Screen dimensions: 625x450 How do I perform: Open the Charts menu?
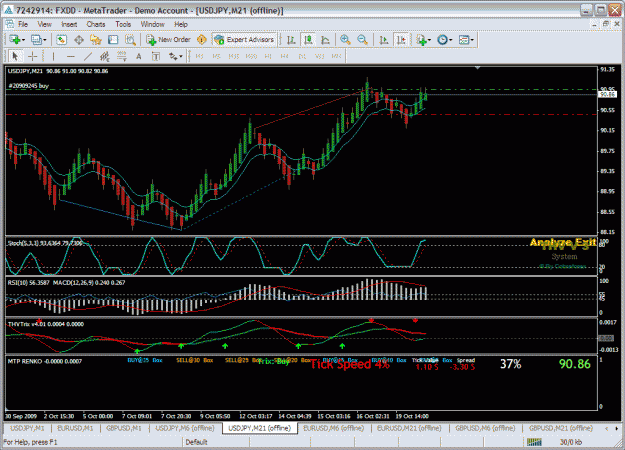96,24
